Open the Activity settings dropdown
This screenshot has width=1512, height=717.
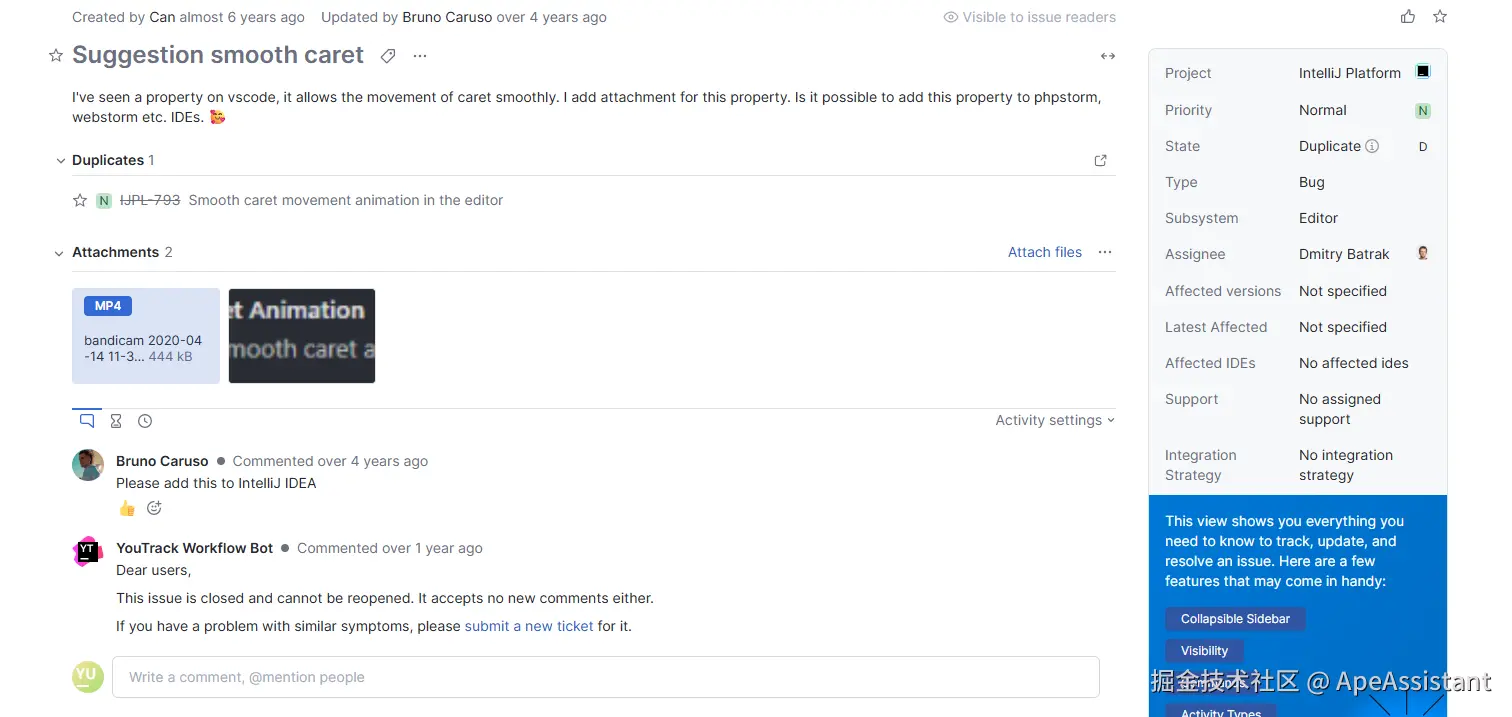pyautogui.click(x=1054, y=421)
